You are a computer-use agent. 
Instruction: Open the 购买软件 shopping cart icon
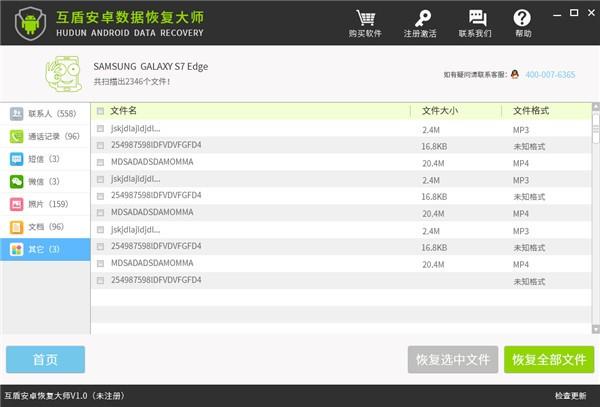[365, 18]
